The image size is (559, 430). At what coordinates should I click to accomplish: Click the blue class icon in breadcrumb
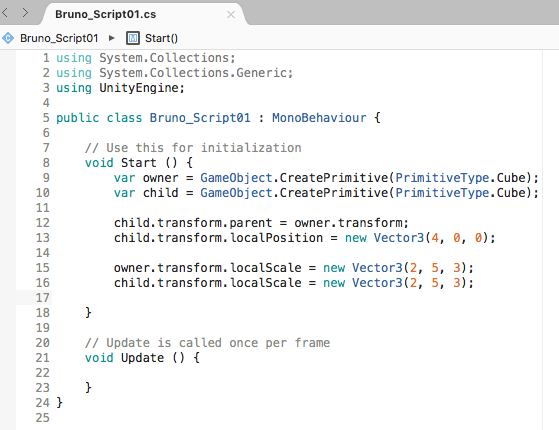click(x=8, y=38)
